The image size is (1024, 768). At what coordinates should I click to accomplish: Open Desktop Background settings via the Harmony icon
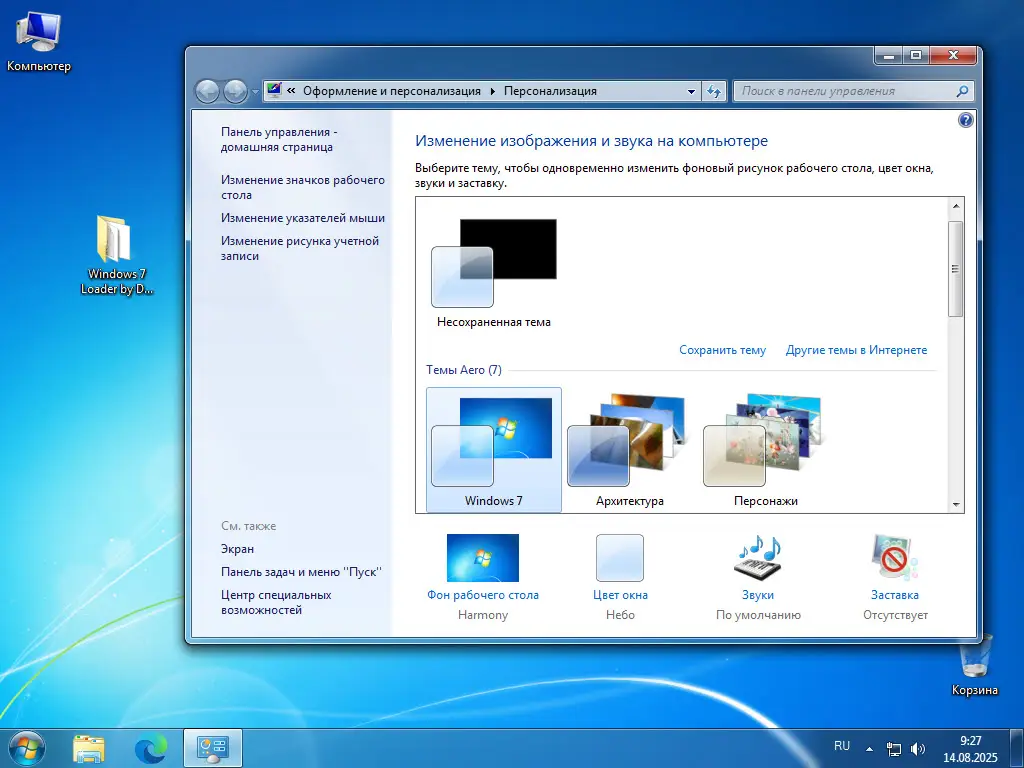pyautogui.click(x=483, y=557)
